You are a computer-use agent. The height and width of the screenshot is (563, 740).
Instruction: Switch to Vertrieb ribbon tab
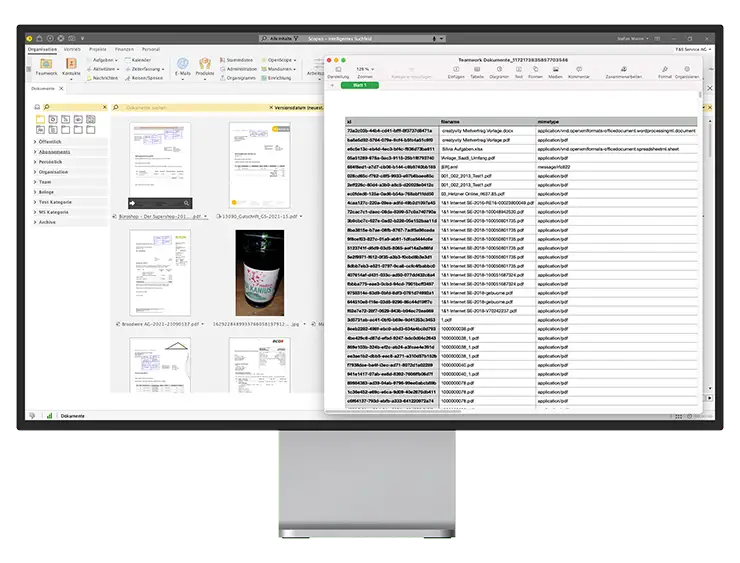[72, 49]
